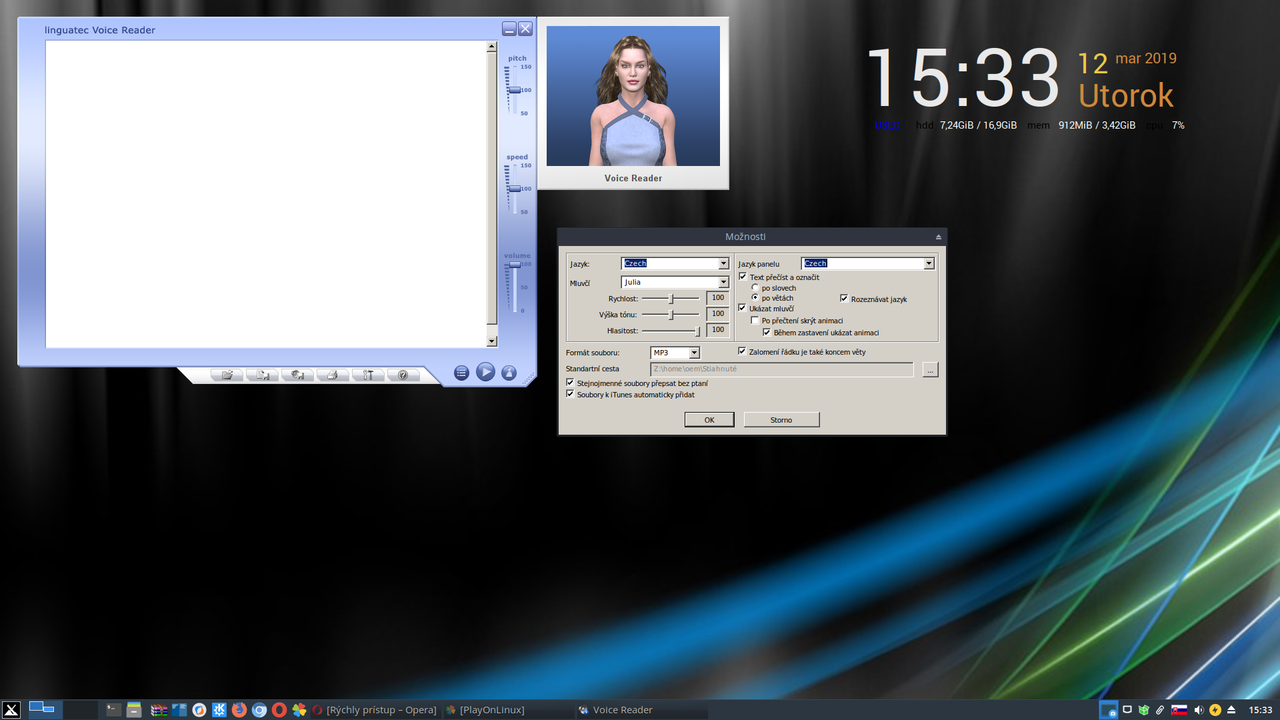The height and width of the screenshot is (720, 1280).
Task: Launch the round blue-orange taskbar icon
Action: (x=199, y=710)
